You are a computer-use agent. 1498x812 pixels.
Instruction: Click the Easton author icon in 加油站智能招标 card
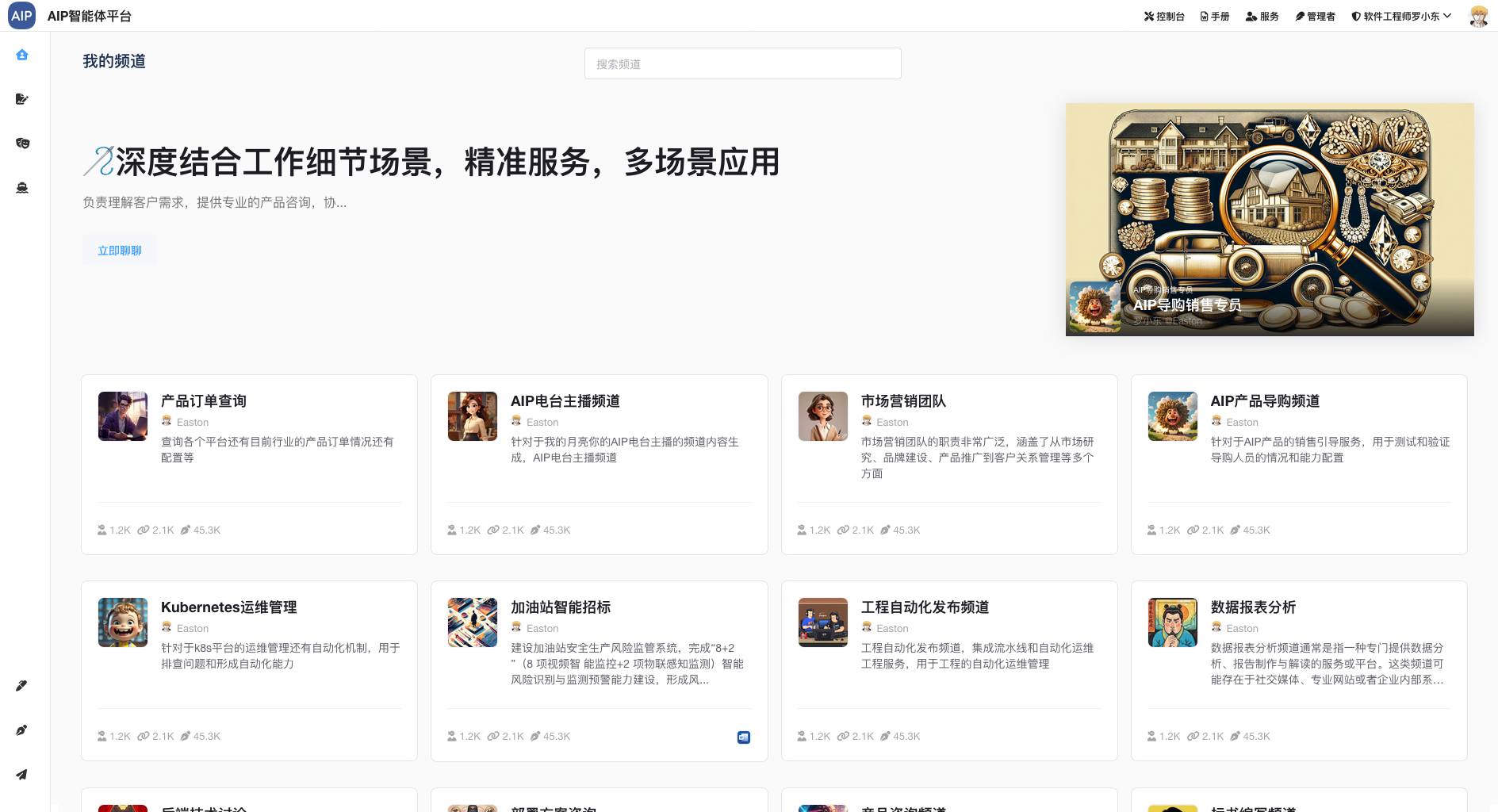pos(516,627)
